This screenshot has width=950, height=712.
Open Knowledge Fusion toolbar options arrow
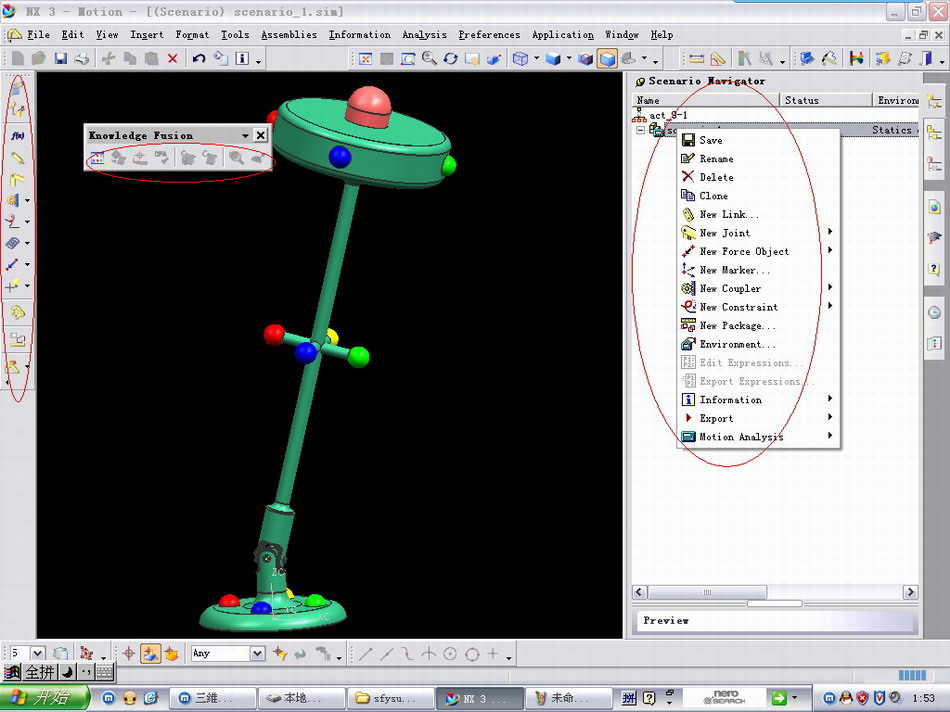[x=245, y=136]
